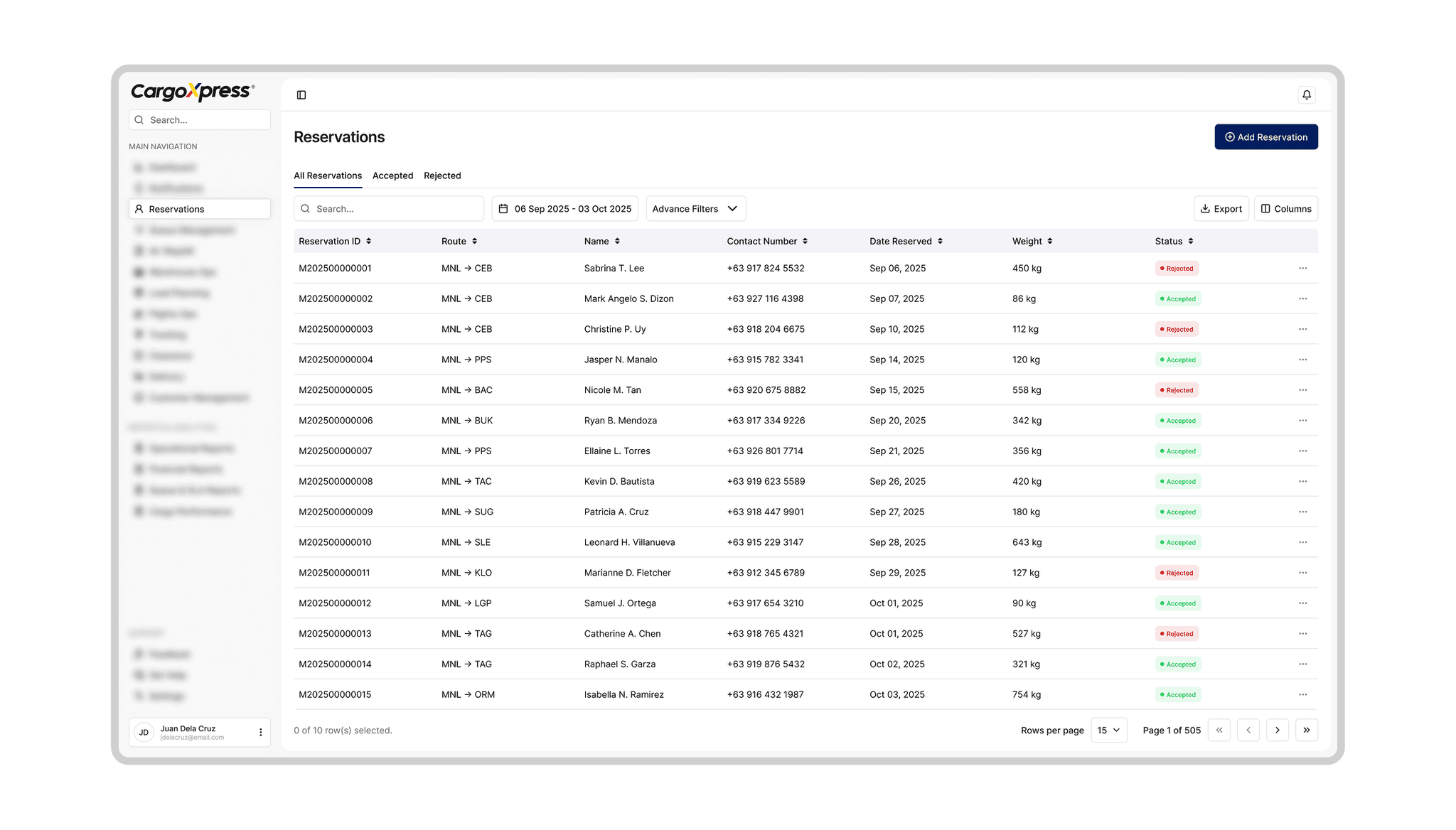This screenshot has height=830, width=1456.
Task: Jump to the last page
Action: coord(1306,730)
